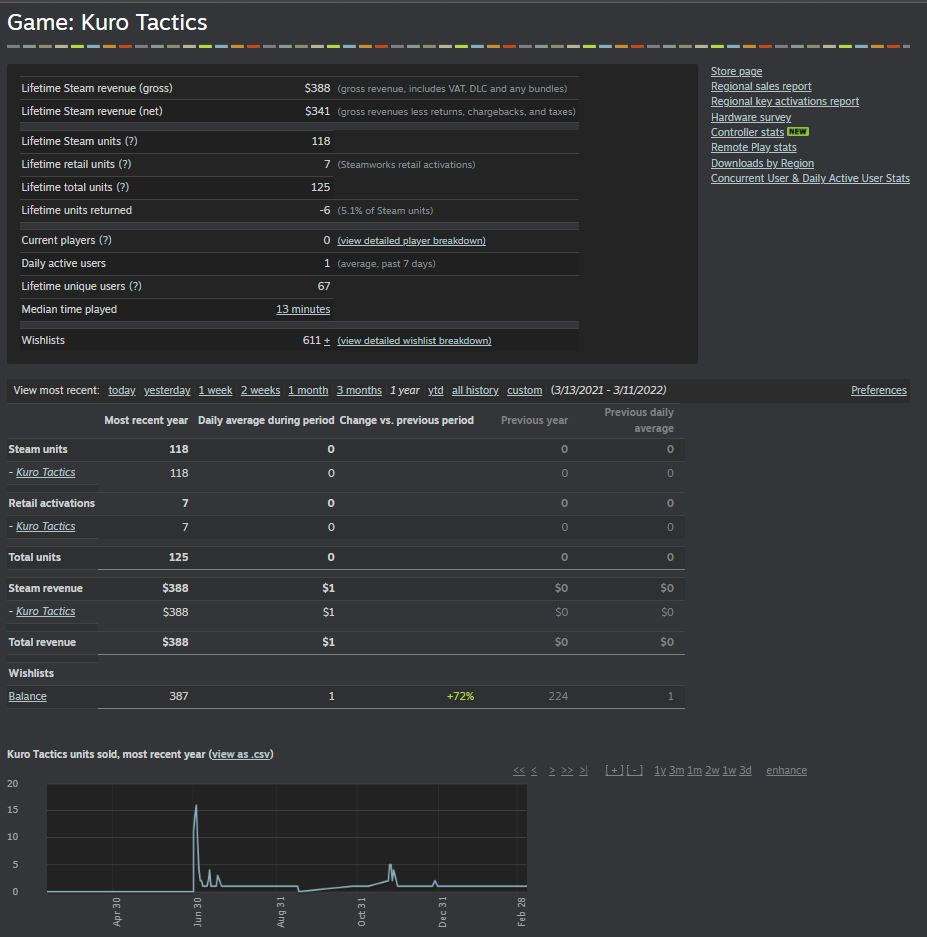
Task: Select the 'today' time range
Action: click(122, 390)
